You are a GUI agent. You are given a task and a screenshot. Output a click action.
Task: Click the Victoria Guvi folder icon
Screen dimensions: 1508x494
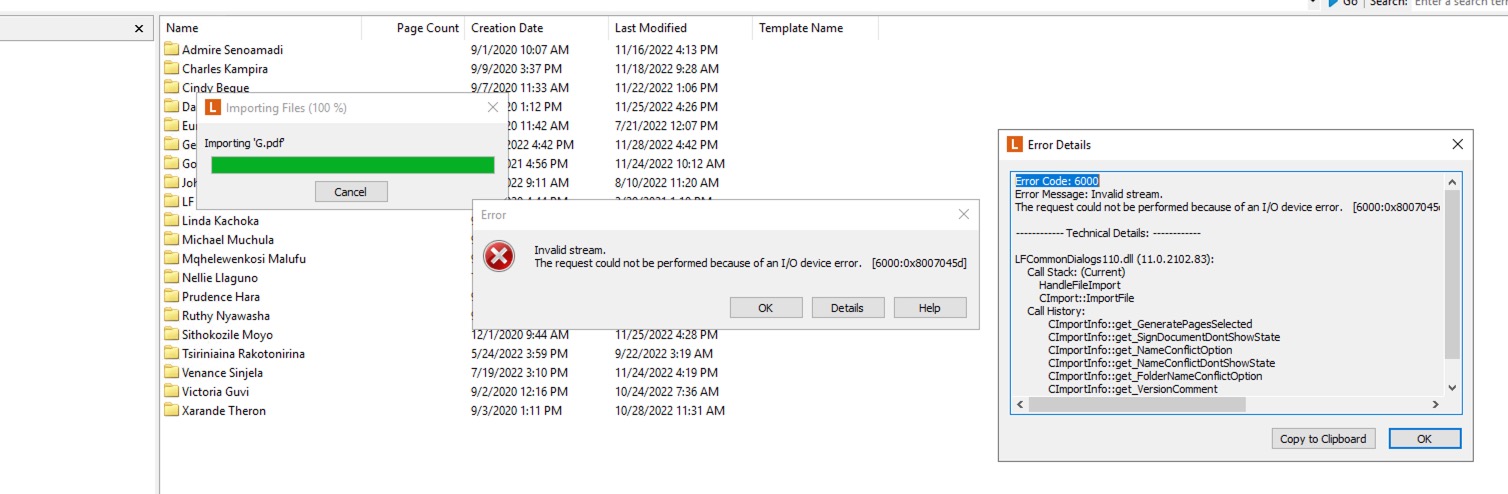point(171,392)
